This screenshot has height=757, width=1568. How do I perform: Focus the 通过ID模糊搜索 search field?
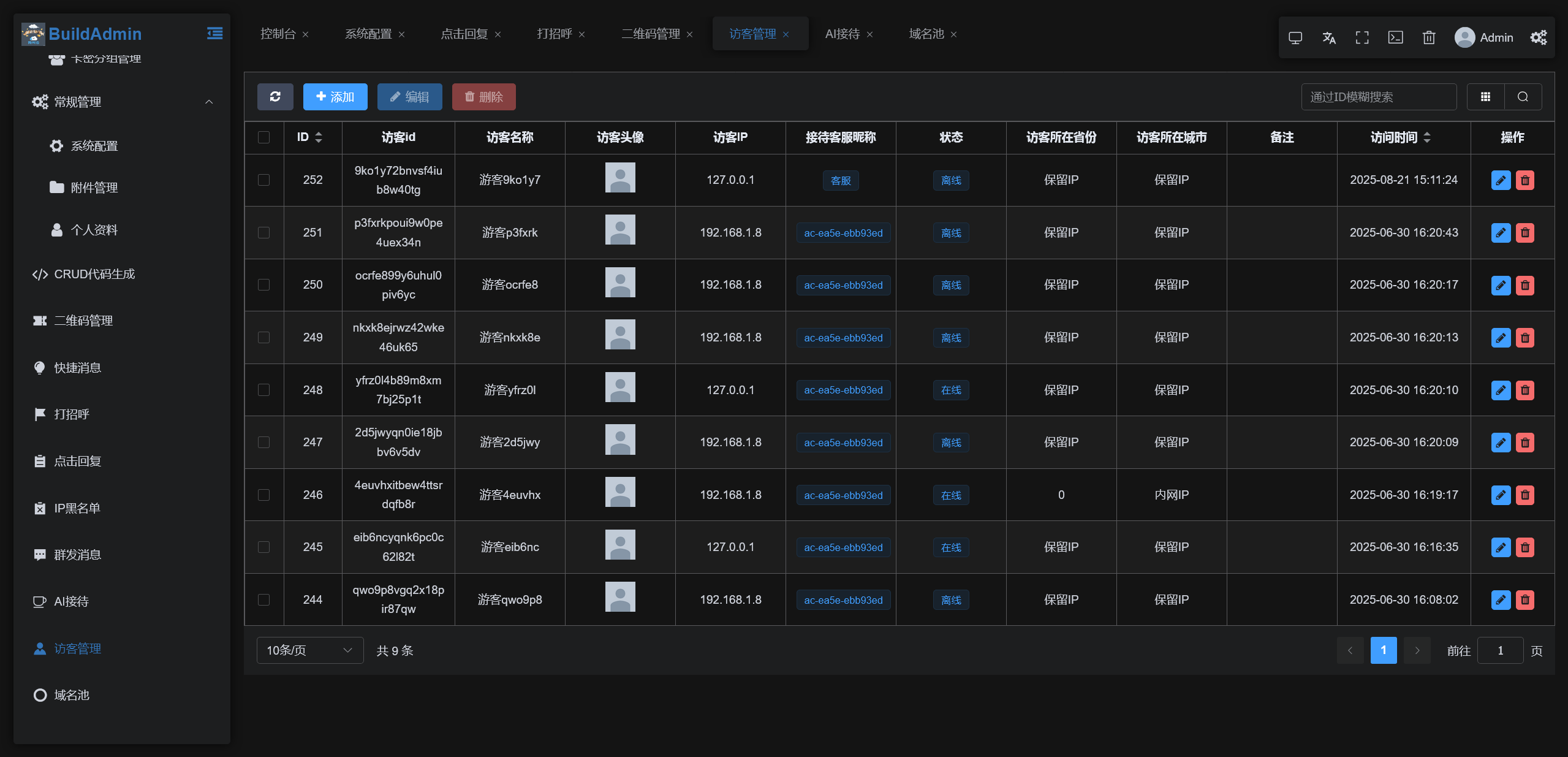pyautogui.click(x=1378, y=97)
